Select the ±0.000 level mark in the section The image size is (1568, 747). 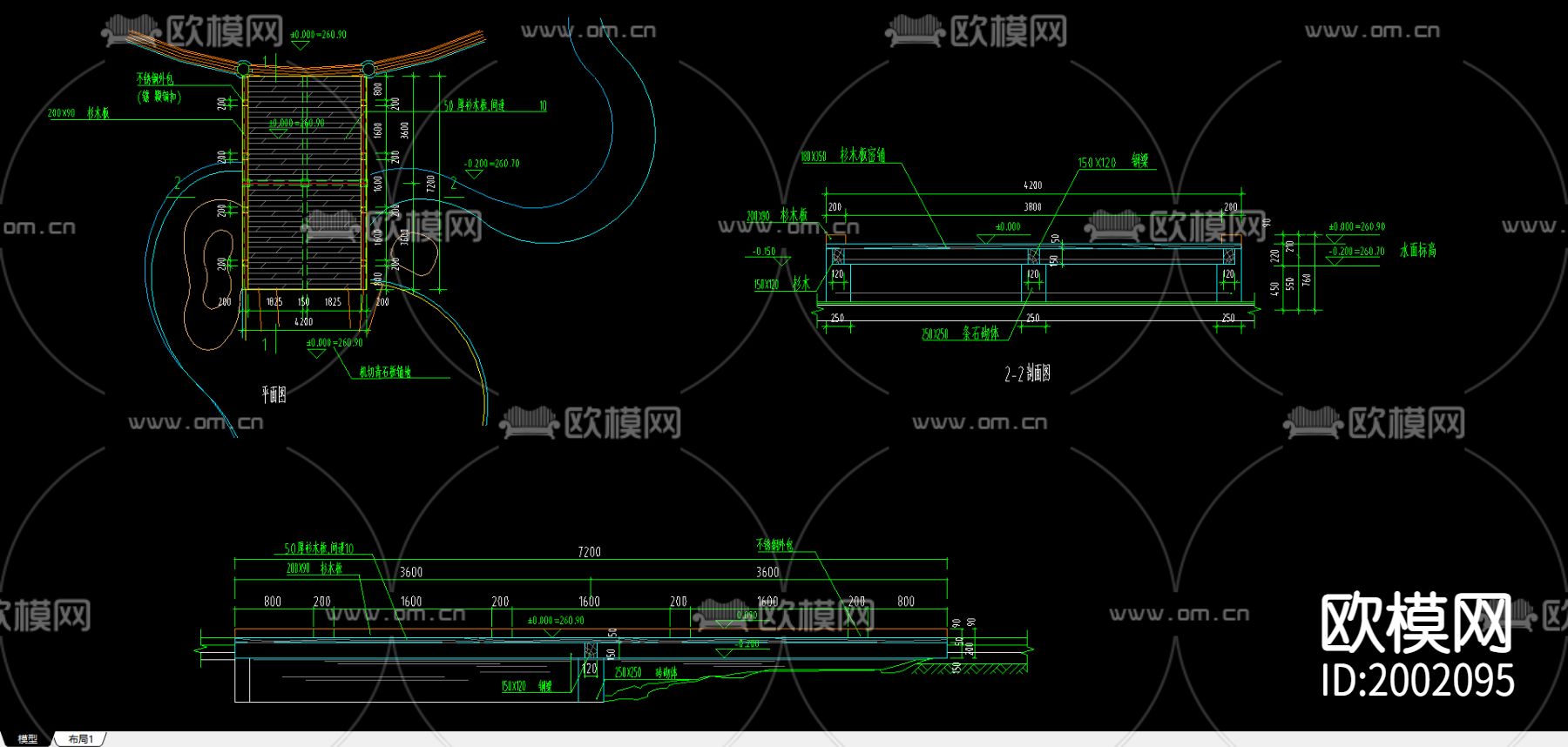coord(1008,226)
